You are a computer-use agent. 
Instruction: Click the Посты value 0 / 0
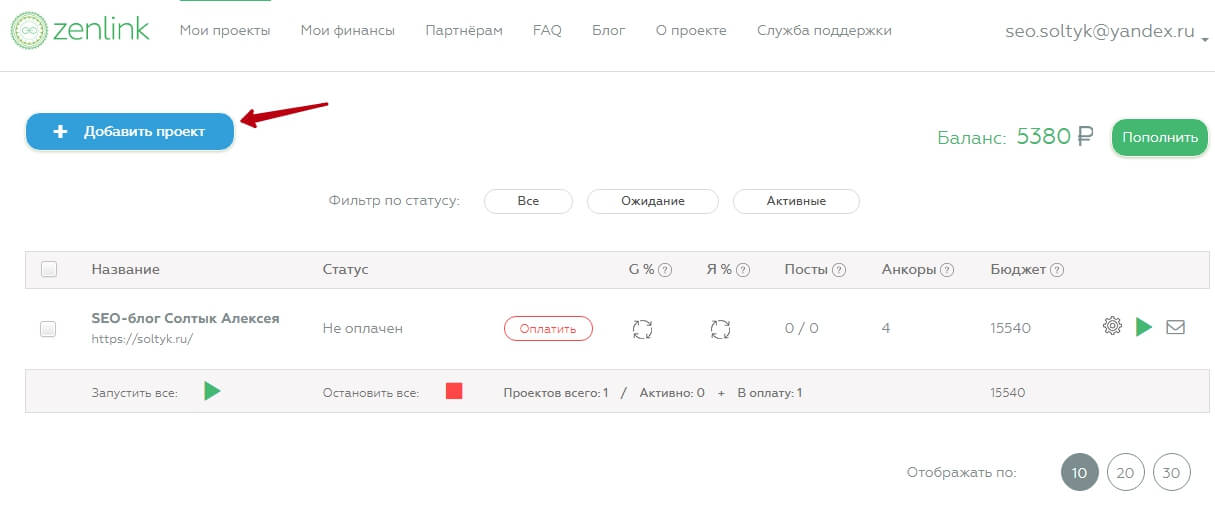(x=801, y=328)
